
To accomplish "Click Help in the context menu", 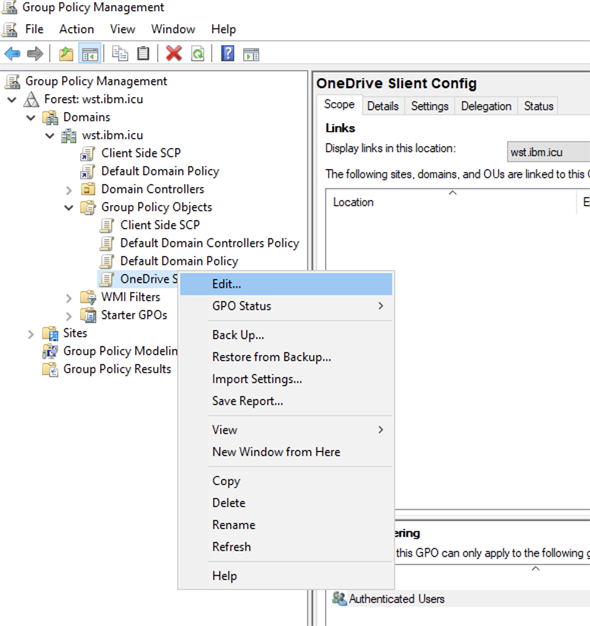I will click(286, 576).
